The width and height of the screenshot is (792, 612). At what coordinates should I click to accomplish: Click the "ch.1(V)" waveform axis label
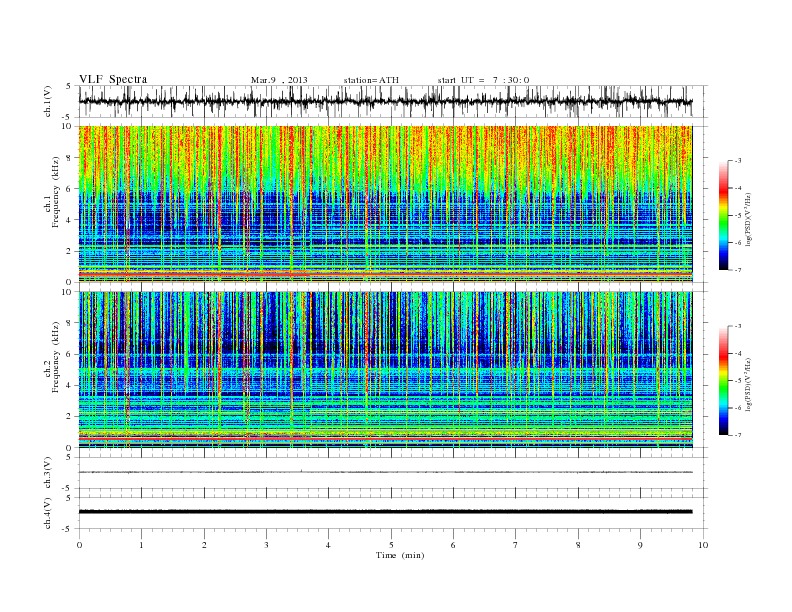pyautogui.click(x=48, y=103)
